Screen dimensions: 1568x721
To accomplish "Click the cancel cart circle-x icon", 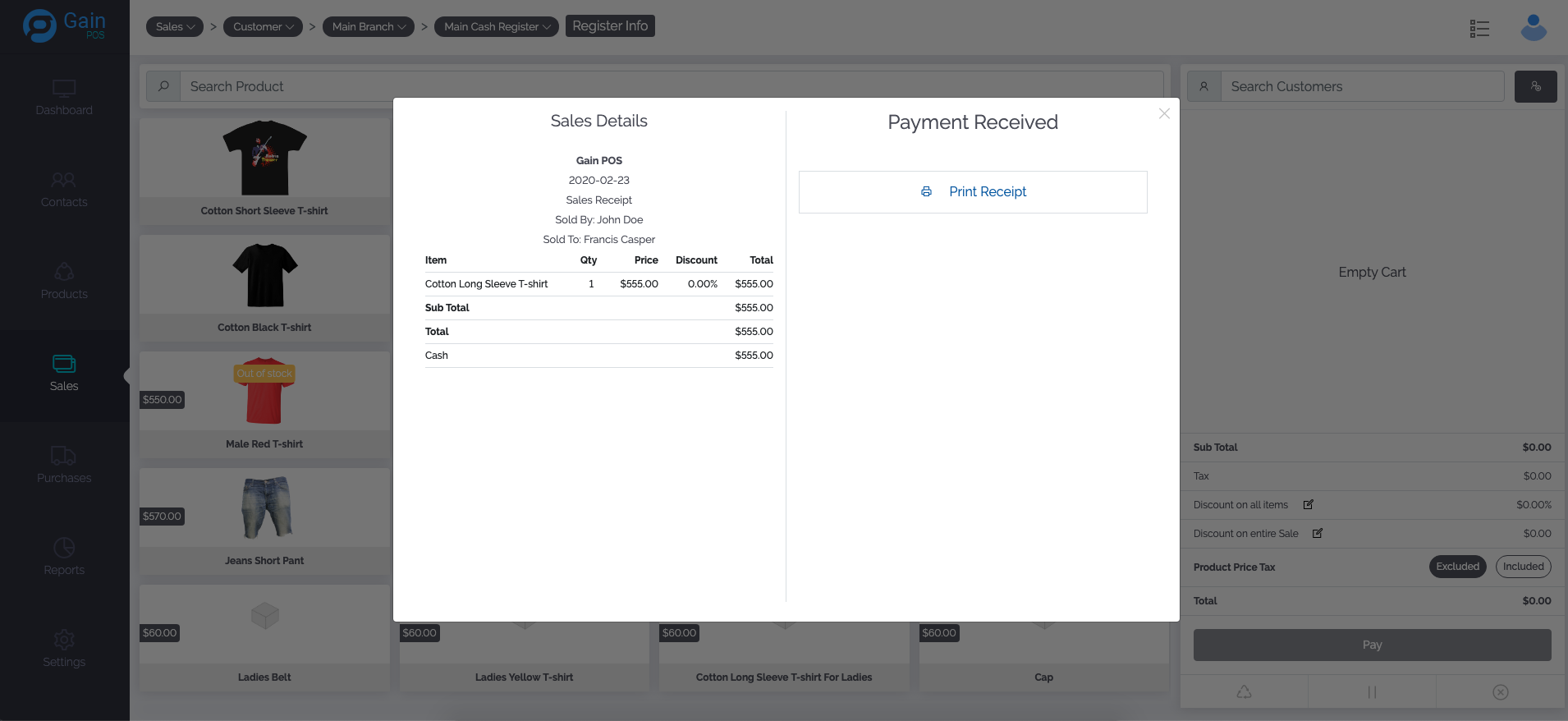I will point(1500,692).
